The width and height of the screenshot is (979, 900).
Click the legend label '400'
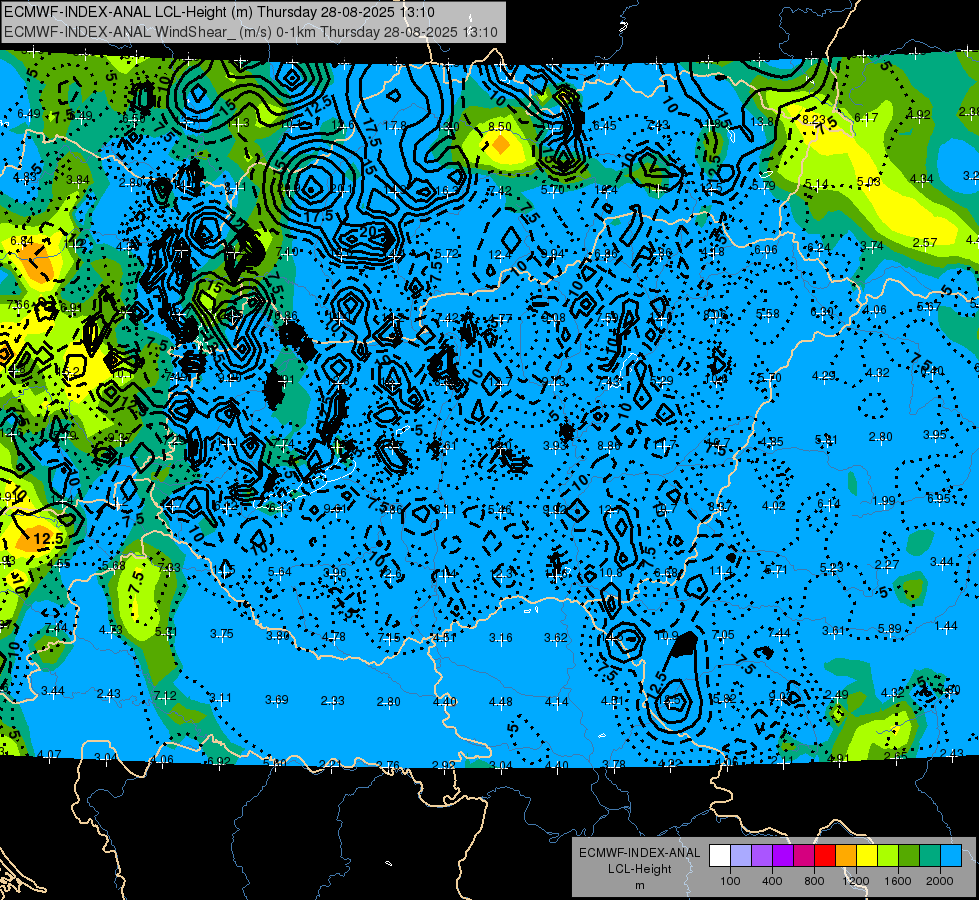(x=772, y=881)
